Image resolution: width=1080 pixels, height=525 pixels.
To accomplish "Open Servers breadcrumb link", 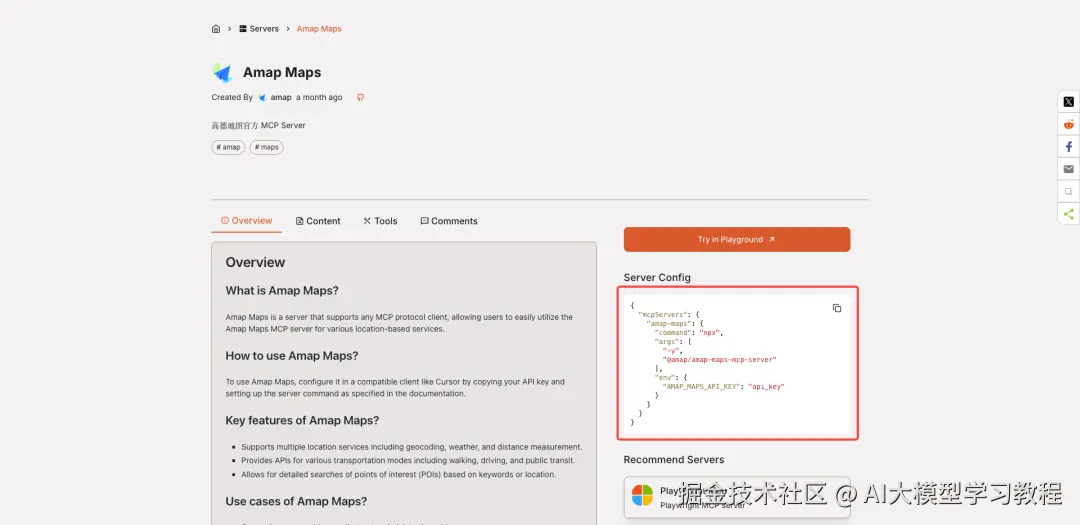I will [x=259, y=29].
